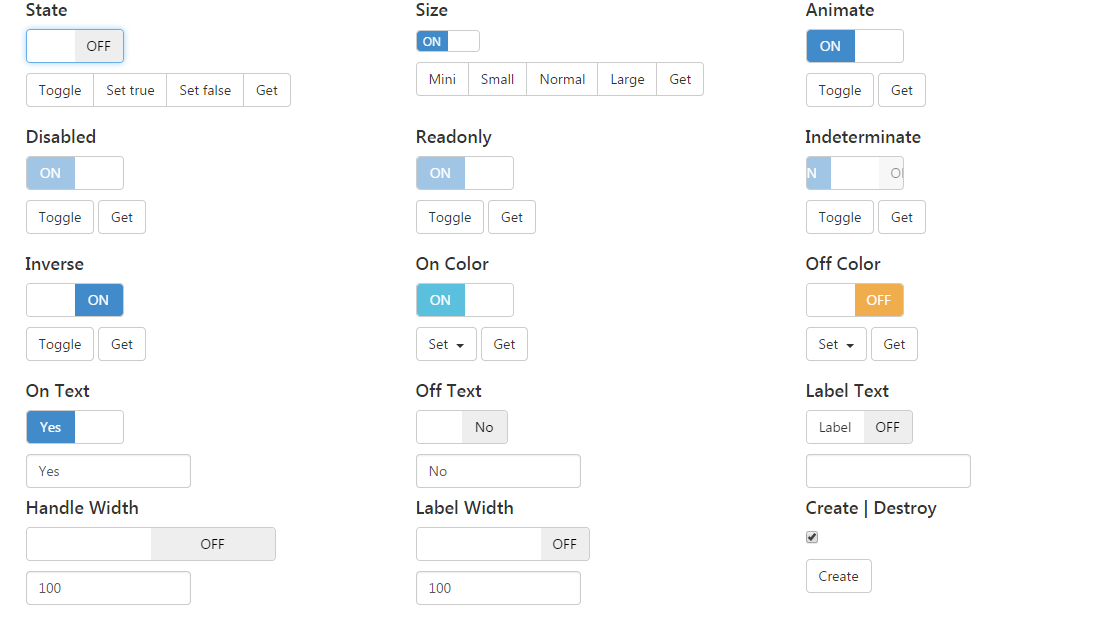This screenshot has width=1120, height=630.
Task: Toggle the State switch showing OFF
Action: (x=75, y=46)
